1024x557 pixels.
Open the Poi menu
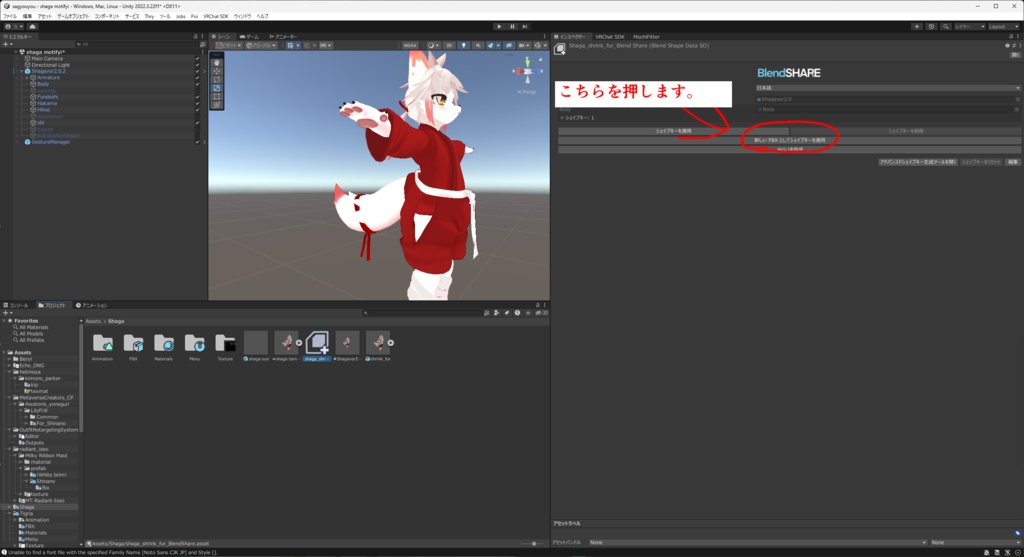[x=195, y=16]
